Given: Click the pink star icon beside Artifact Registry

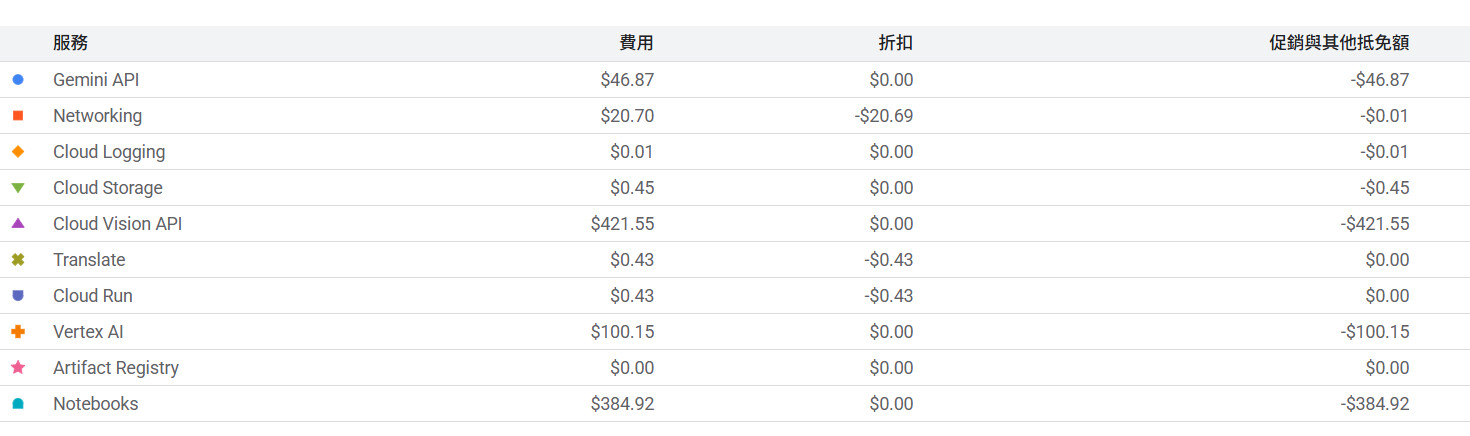Looking at the screenshot, I should point(18,368).
